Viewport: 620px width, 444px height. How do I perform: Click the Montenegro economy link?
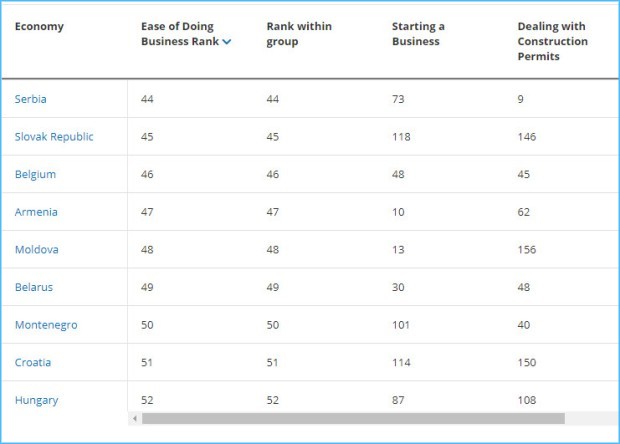(46, 325)
